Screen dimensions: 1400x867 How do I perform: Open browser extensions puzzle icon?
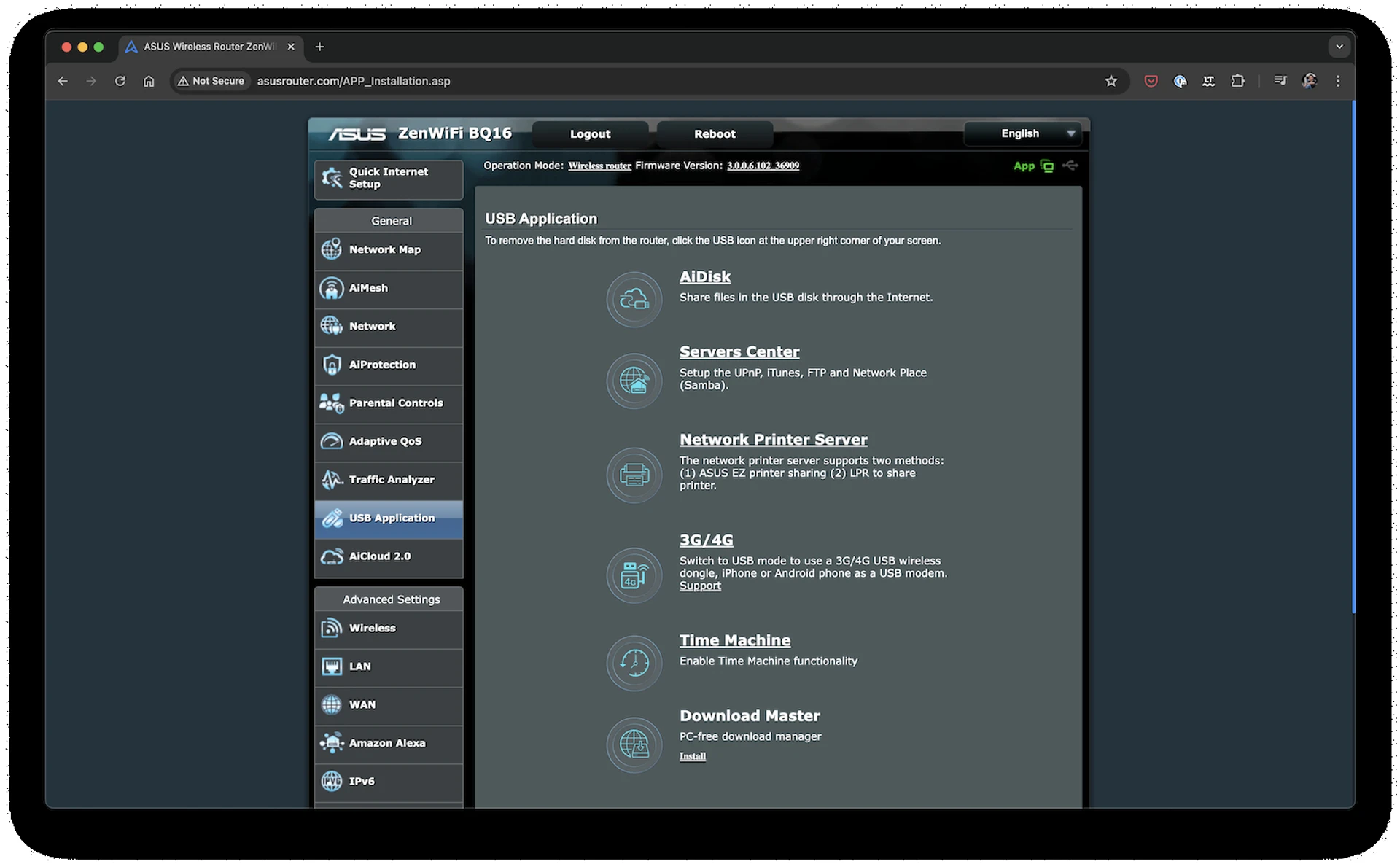pyautogui.click(x=1237, y=81)
